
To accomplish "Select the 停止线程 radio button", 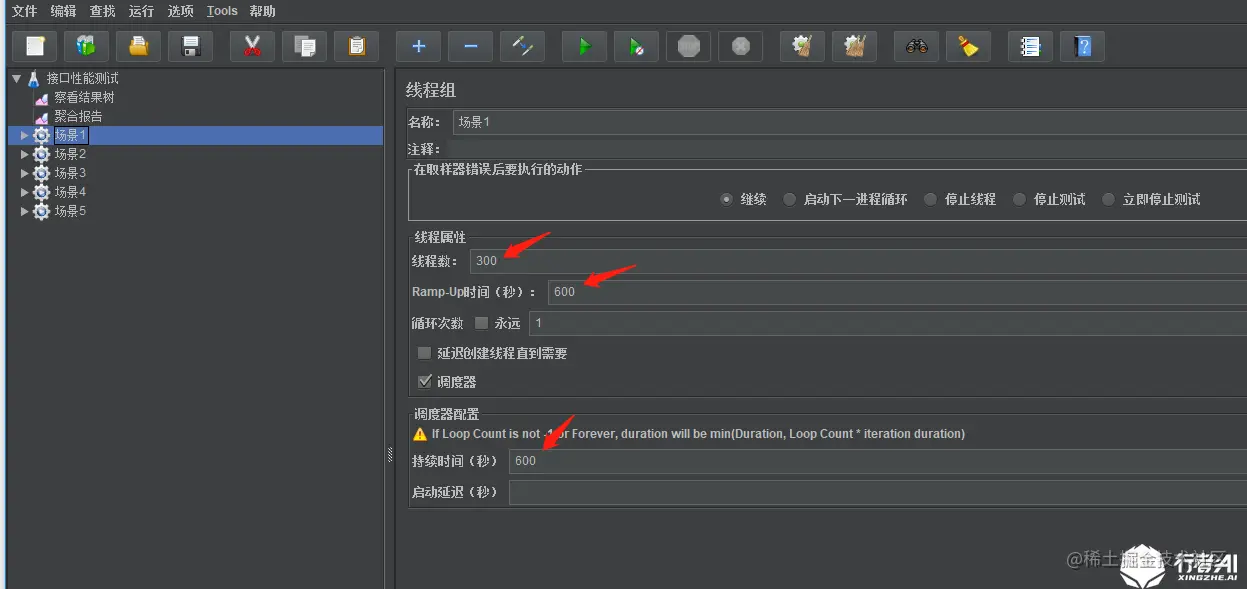I will (x=930, y=199).
